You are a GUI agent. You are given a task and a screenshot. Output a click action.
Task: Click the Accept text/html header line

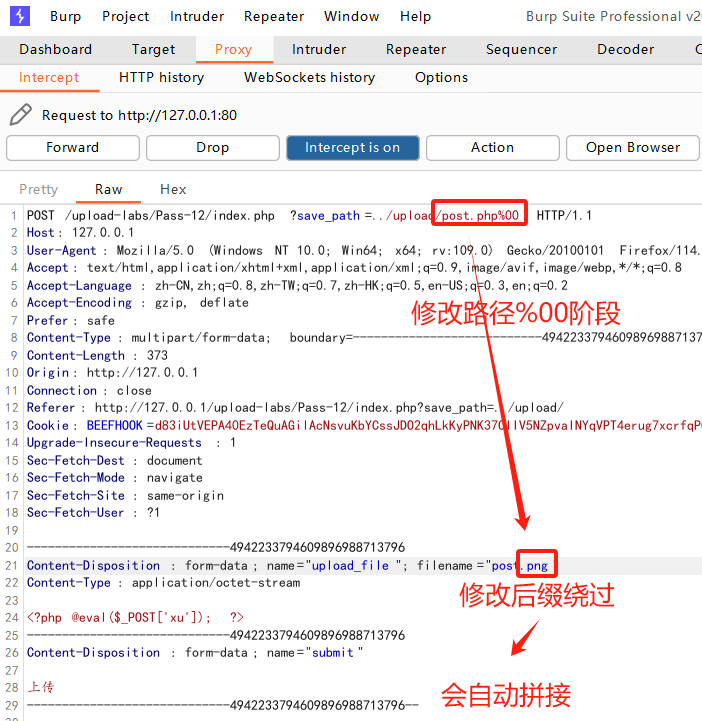coord(354,268)
